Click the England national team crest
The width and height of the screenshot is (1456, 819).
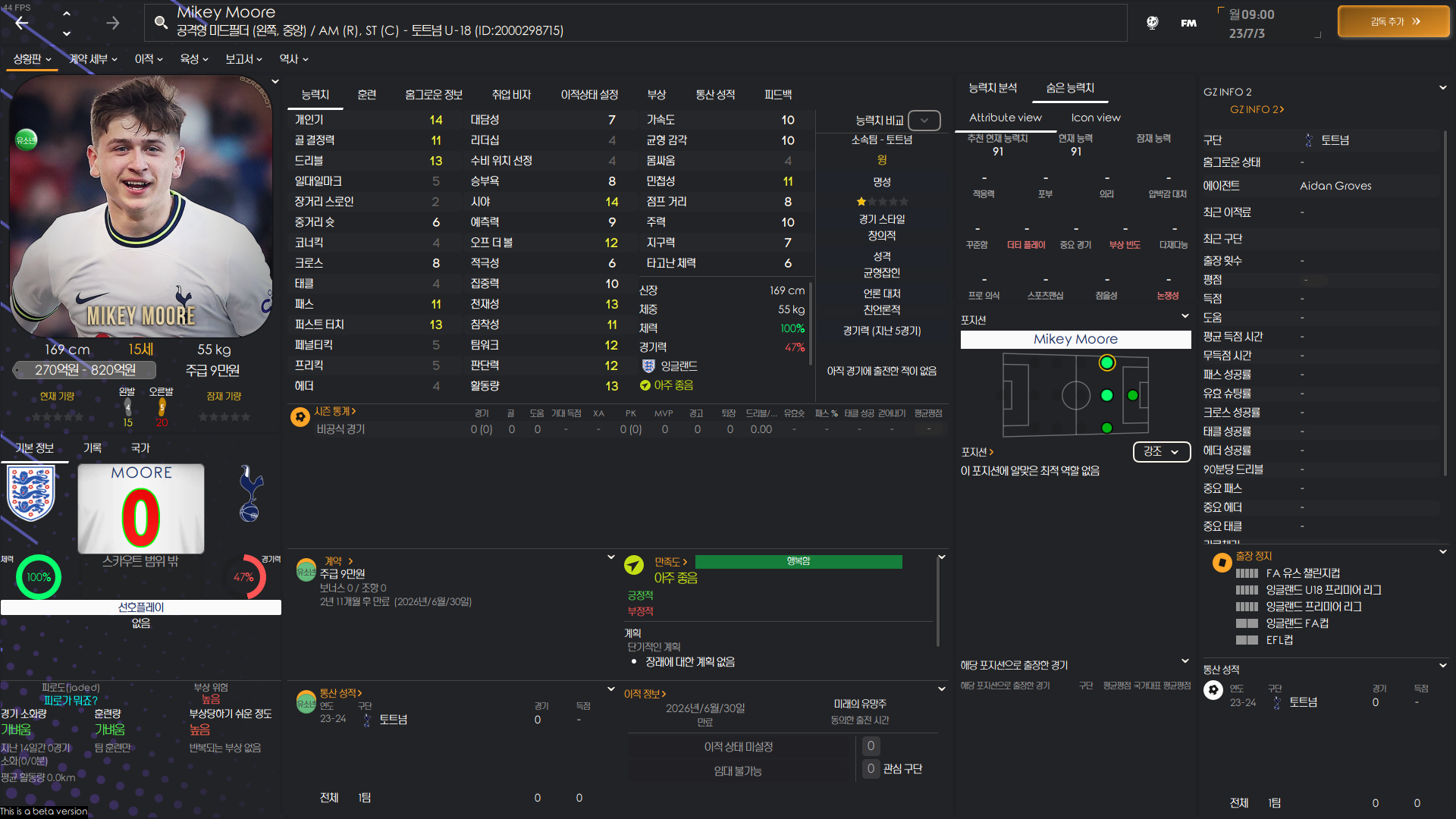pyautogui.click(x=31, y=494)
